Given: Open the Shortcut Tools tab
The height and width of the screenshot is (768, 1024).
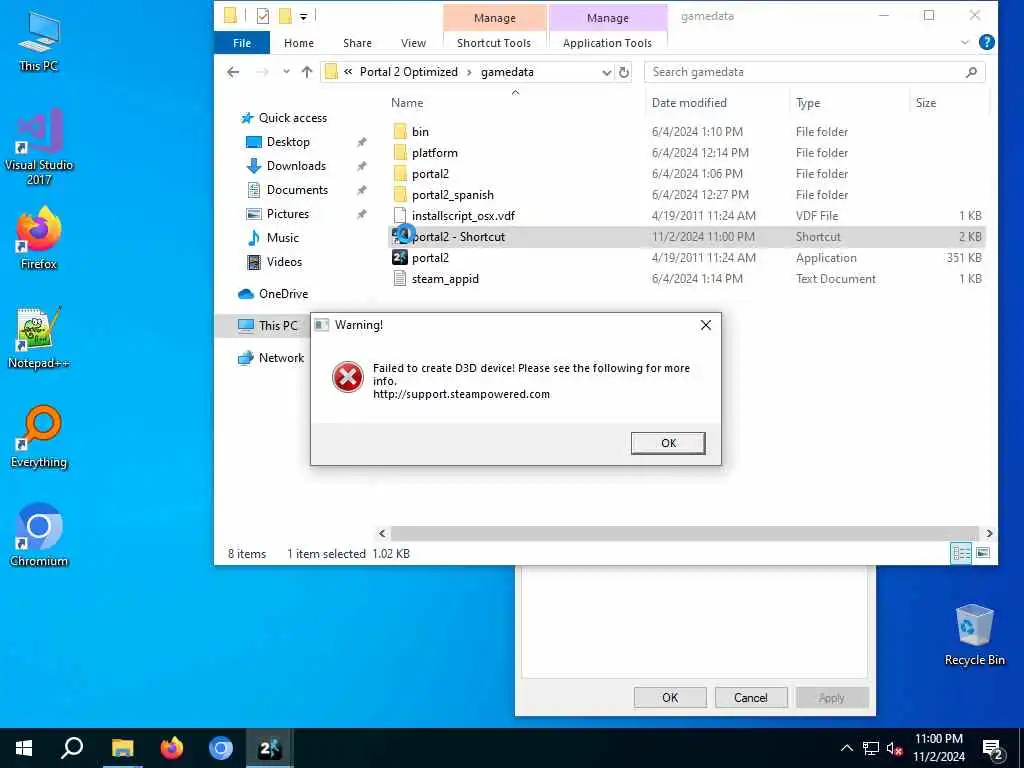Looking at the screenshot, I should click(x=494, y=43).
